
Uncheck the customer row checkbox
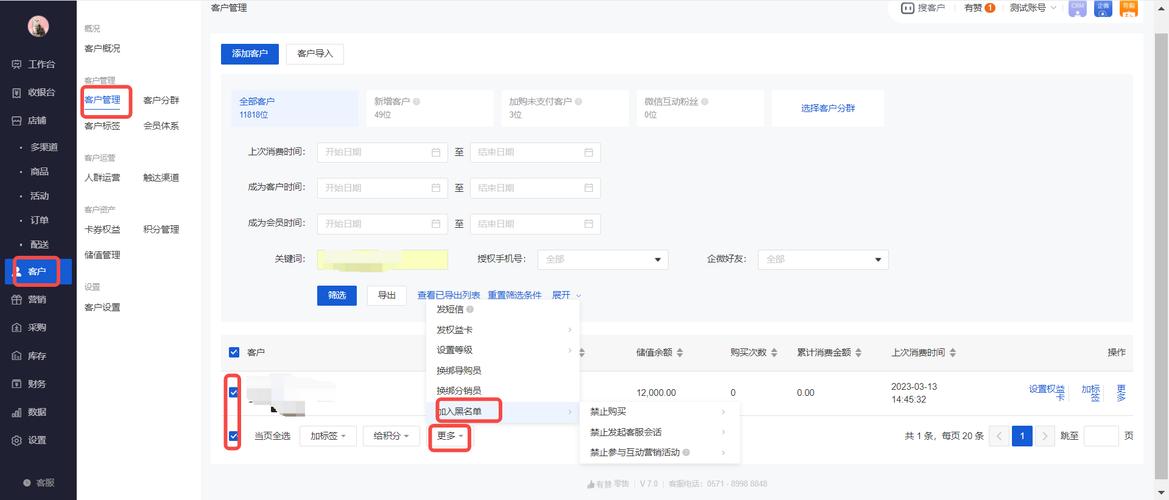click(x=234, y=393)
